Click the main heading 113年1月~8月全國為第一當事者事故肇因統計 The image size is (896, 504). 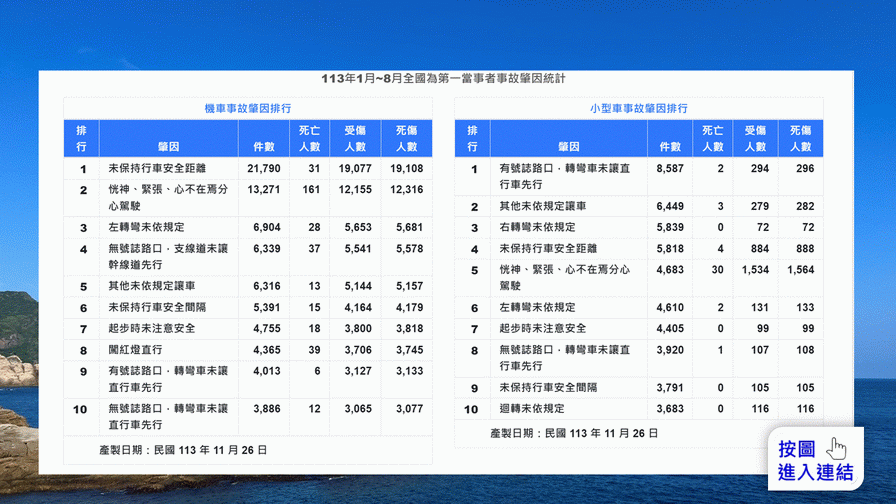[448, 78]
